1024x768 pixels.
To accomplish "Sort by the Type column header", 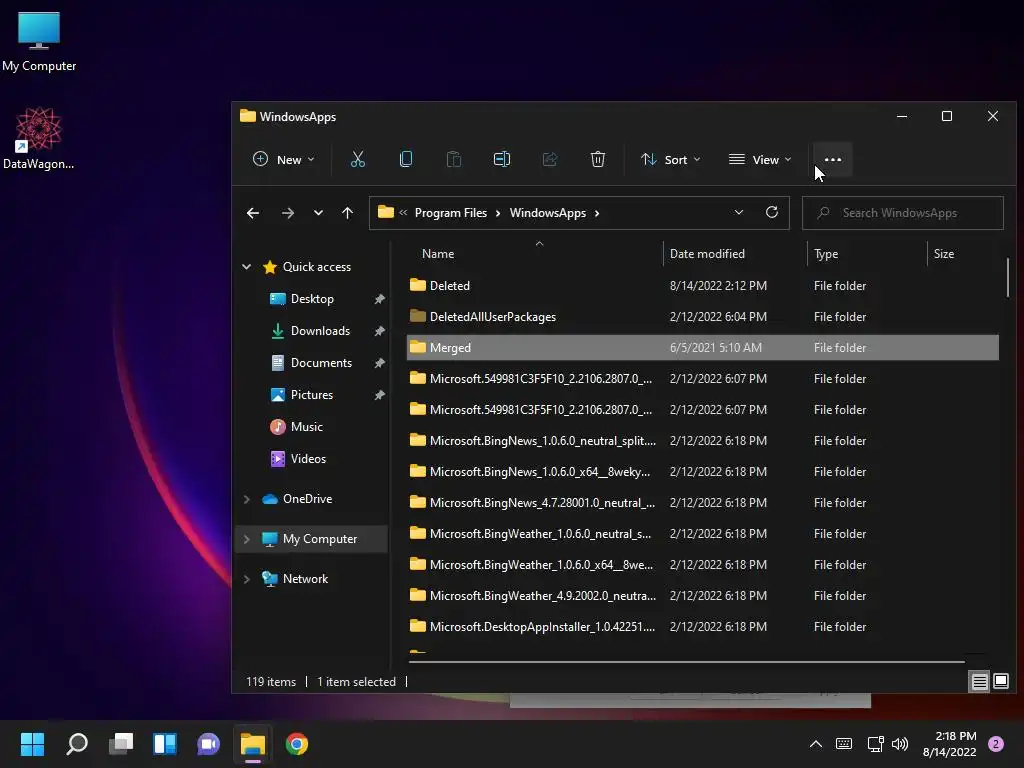I will click(867, 253).
